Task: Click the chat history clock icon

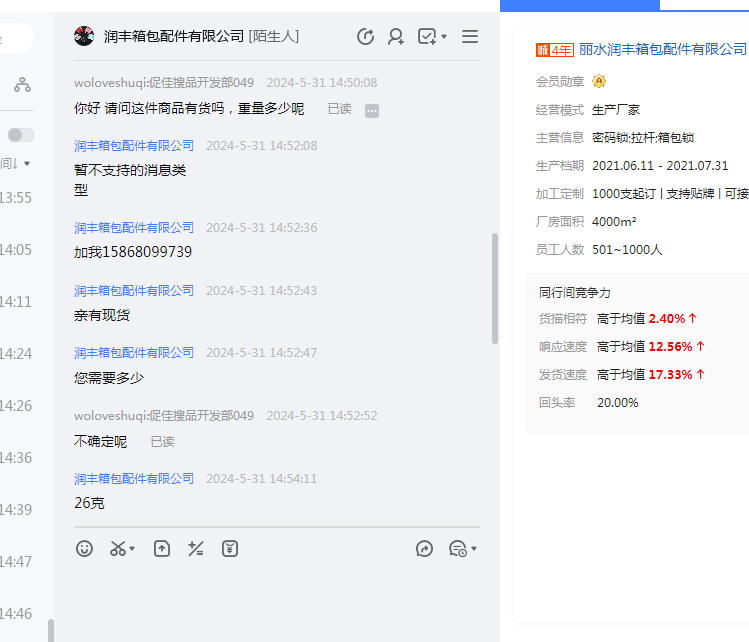Action: [366, 37]
